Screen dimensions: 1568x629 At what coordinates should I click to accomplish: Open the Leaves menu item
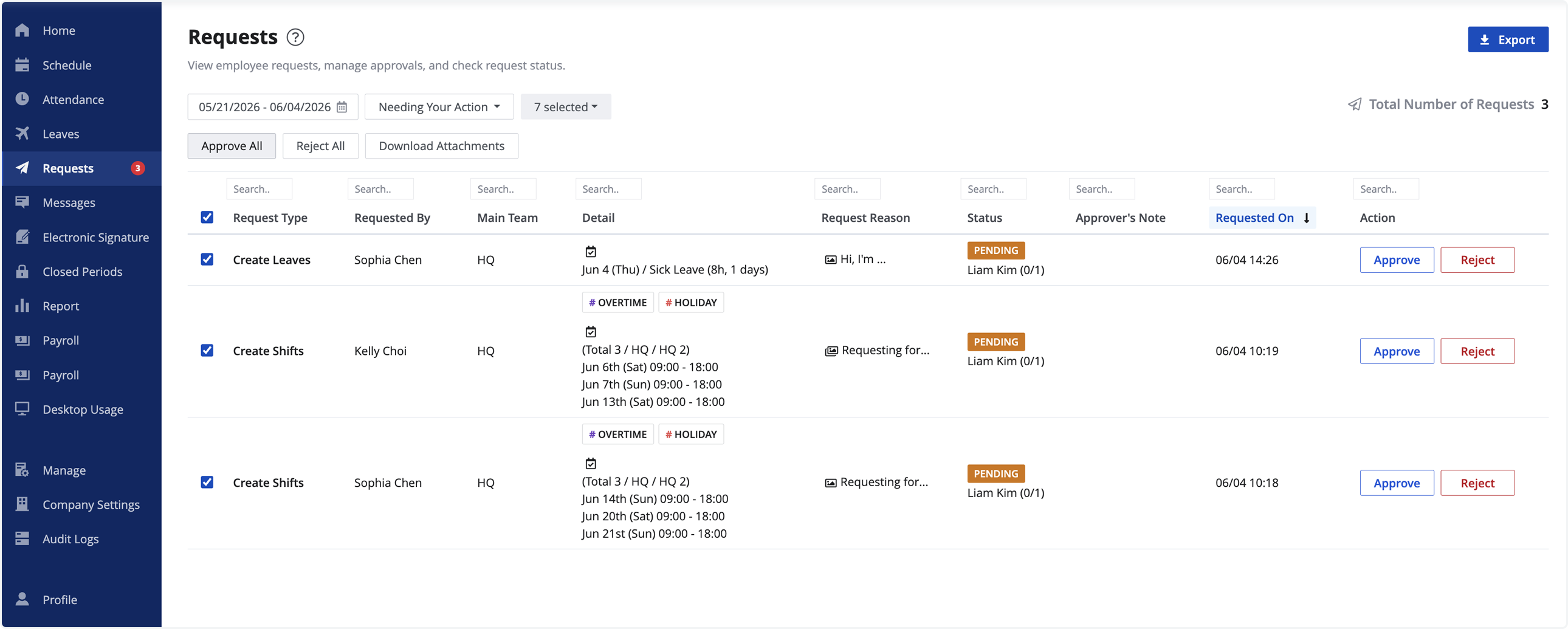[x=81, y=133]
